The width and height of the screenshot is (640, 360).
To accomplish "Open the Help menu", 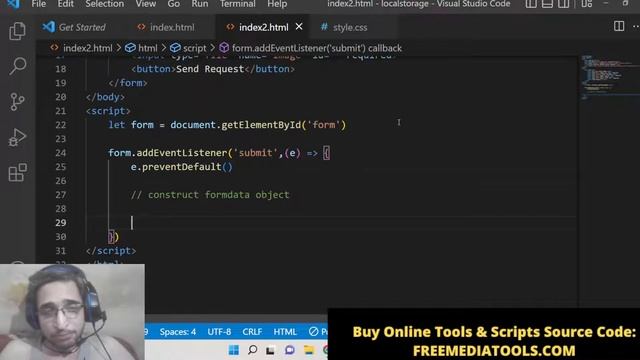I will coord(277,4).
